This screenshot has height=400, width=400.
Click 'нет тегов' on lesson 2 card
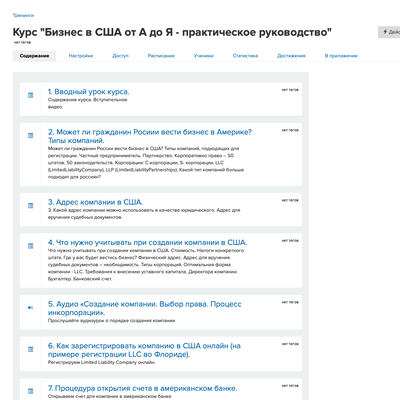coord(290,130)
